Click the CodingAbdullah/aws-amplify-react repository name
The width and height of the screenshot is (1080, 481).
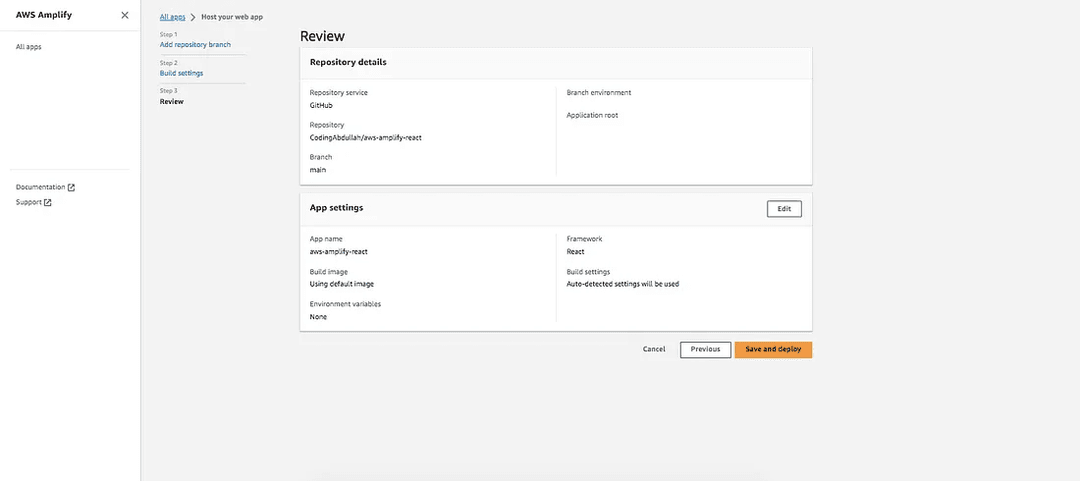pyautogui.click(x=365, y=137)
